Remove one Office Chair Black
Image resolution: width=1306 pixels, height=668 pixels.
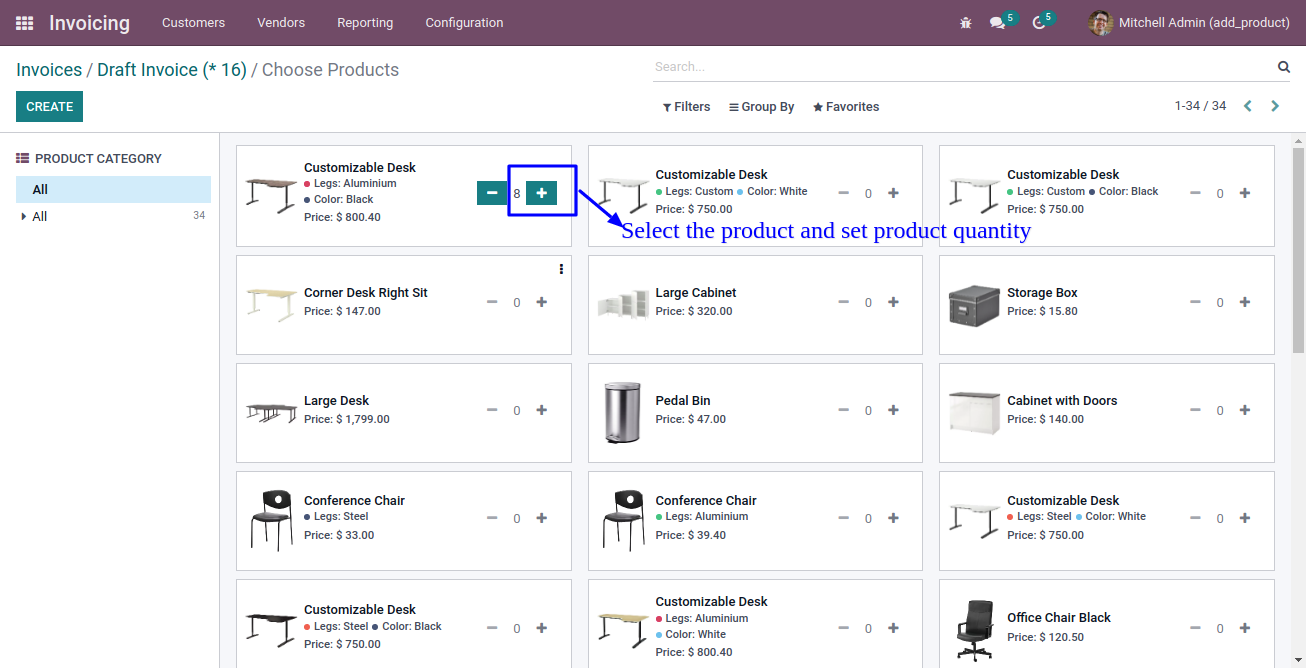(x=1195, y=628)
